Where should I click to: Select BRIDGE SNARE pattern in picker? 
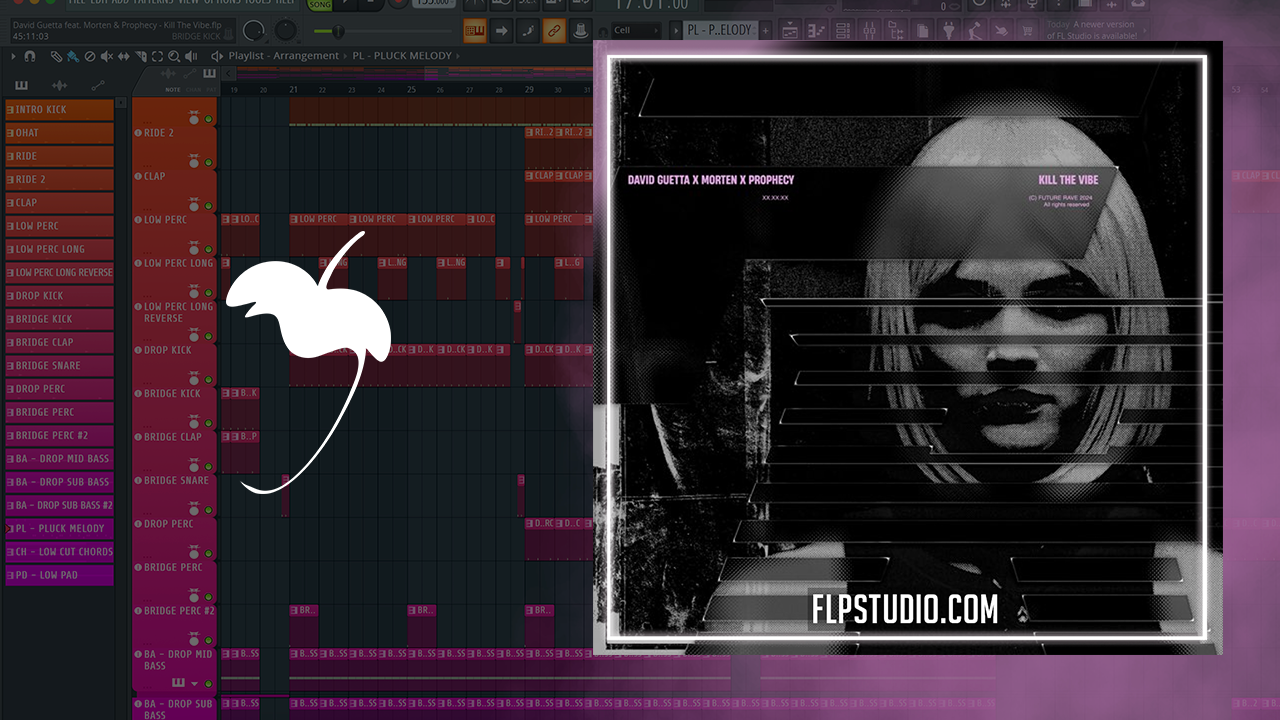59,366
